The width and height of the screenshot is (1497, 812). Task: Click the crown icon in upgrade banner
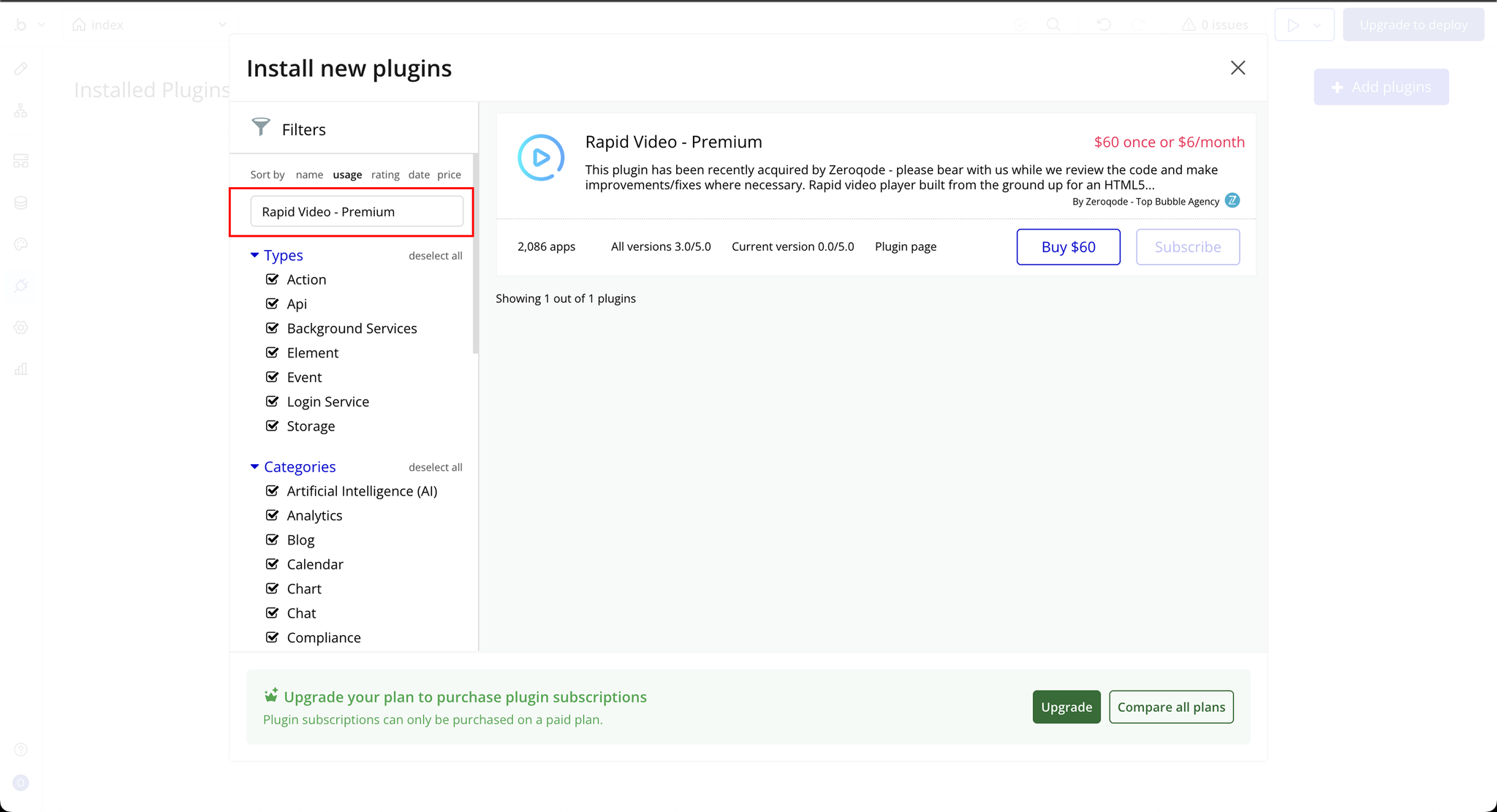[271, 694]
